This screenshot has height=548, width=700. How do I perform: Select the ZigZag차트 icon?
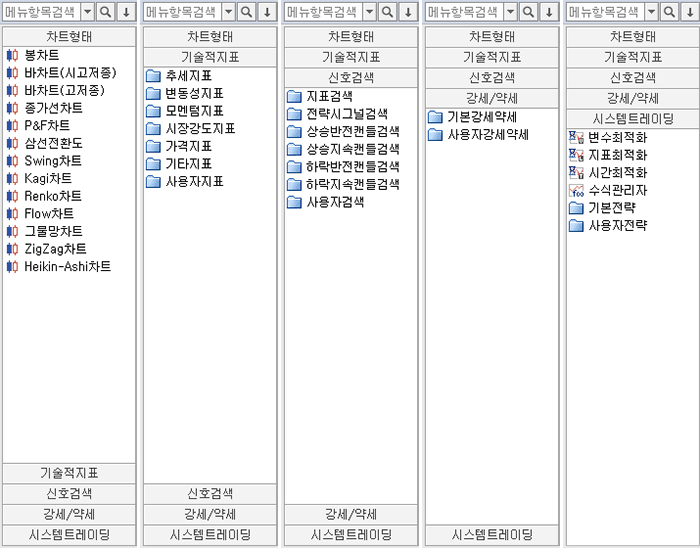12,249
